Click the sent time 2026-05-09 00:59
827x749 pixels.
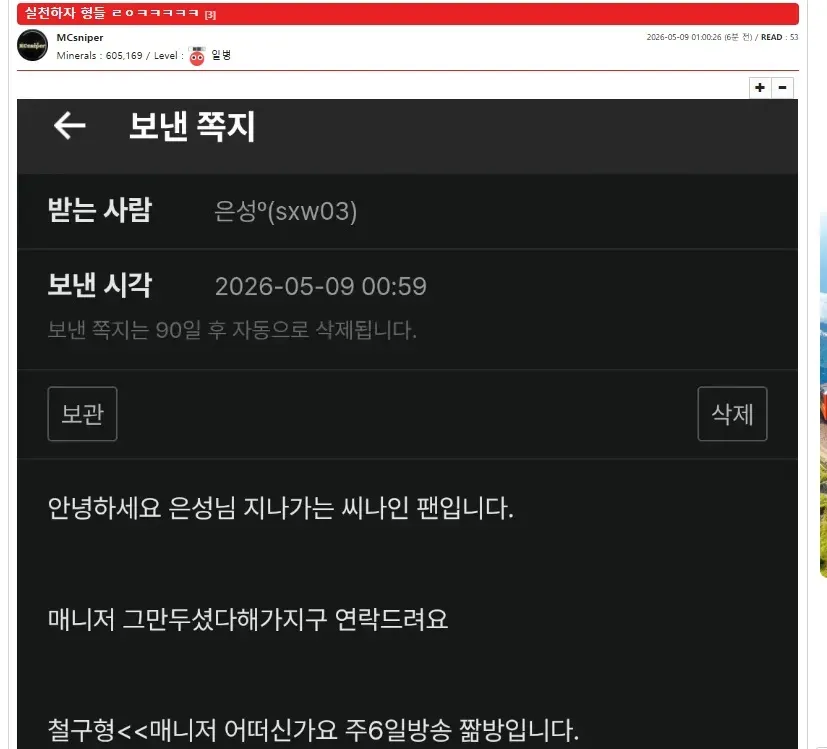pos(321,286)
